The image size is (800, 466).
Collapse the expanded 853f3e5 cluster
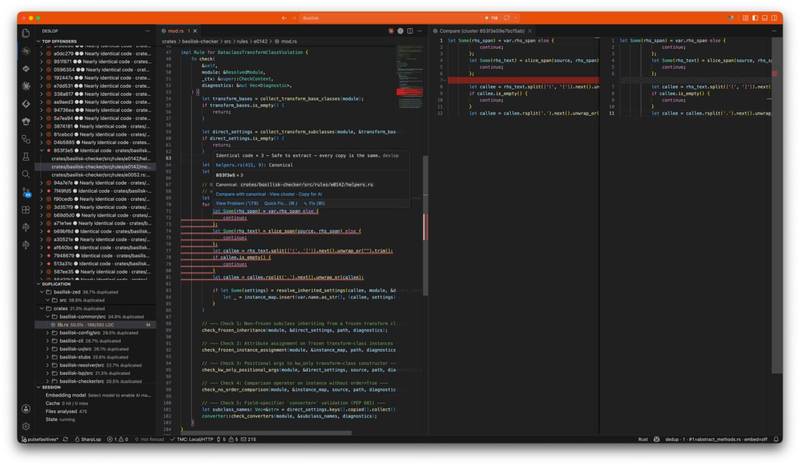click(x=42, y=151)
